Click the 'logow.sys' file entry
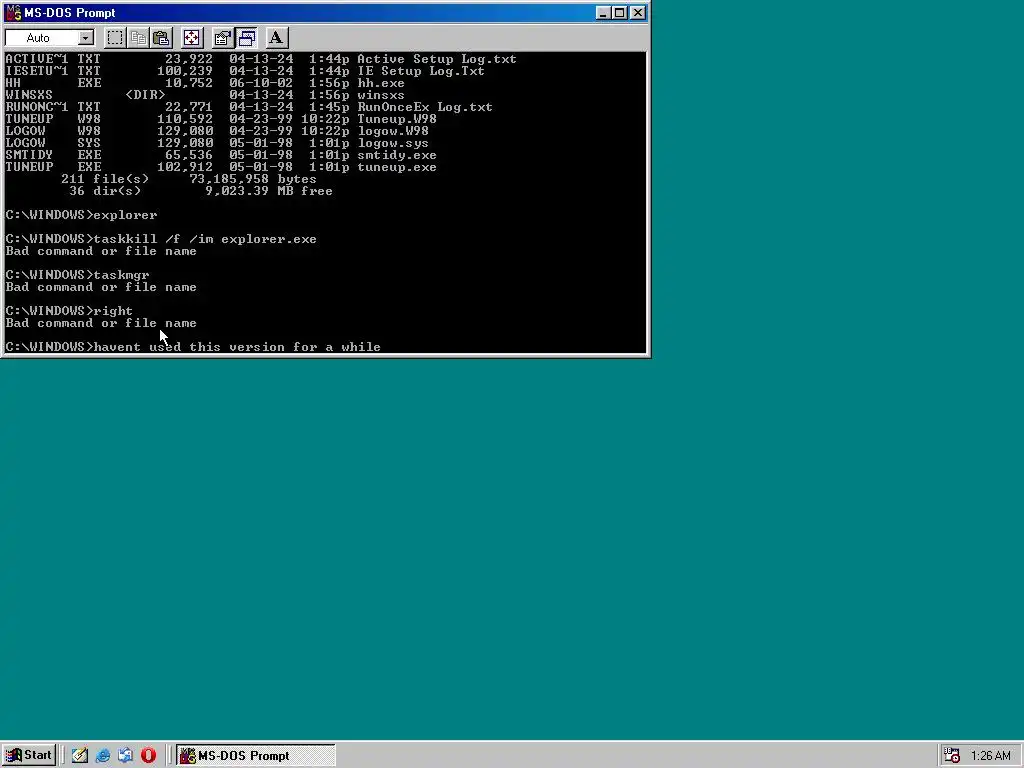 pos(217,143)
